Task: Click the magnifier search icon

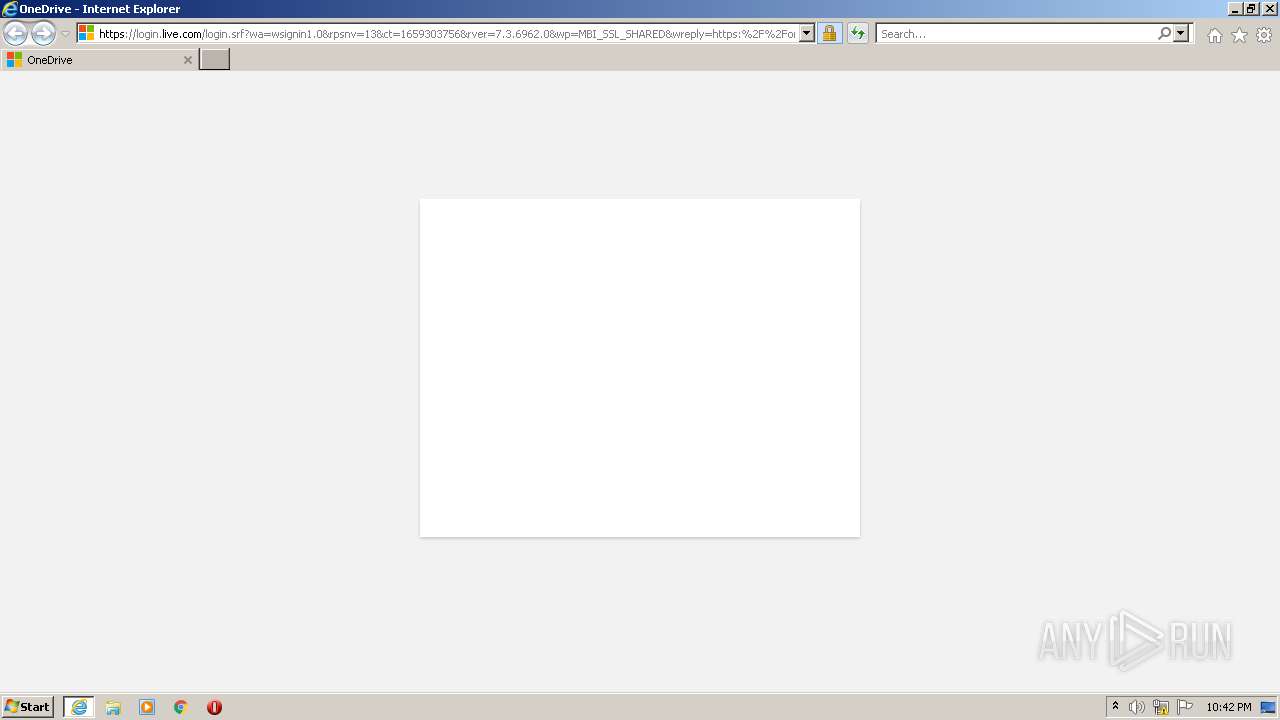Action: click(1164, 34)
